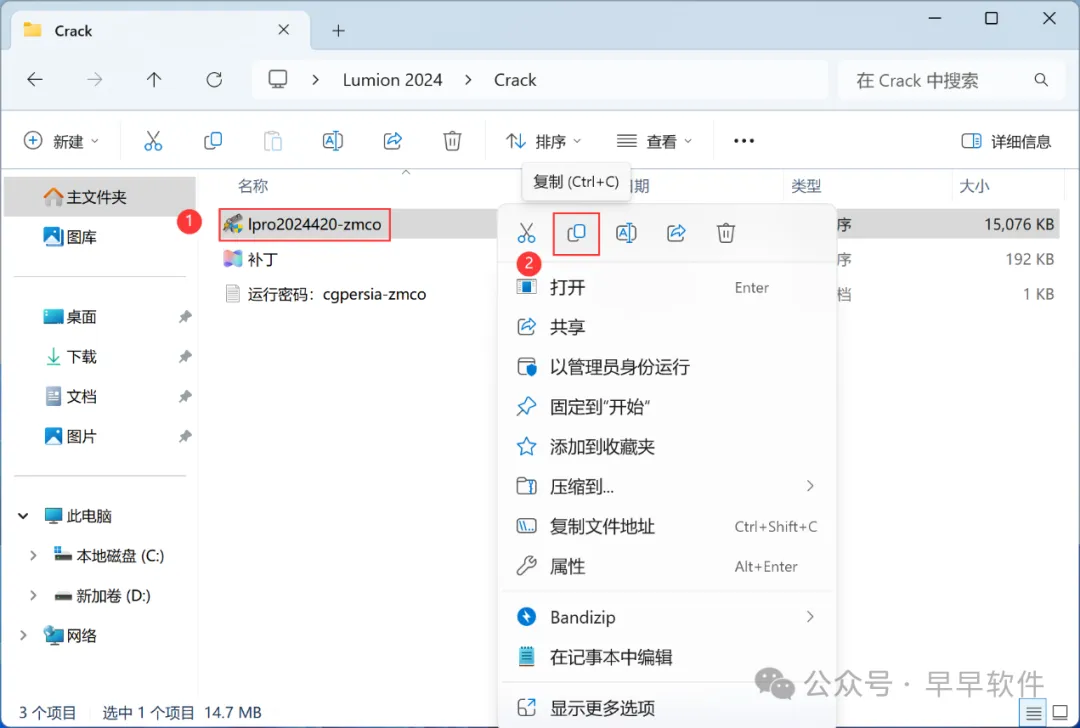Choose 共享 from the context menu

667,327
